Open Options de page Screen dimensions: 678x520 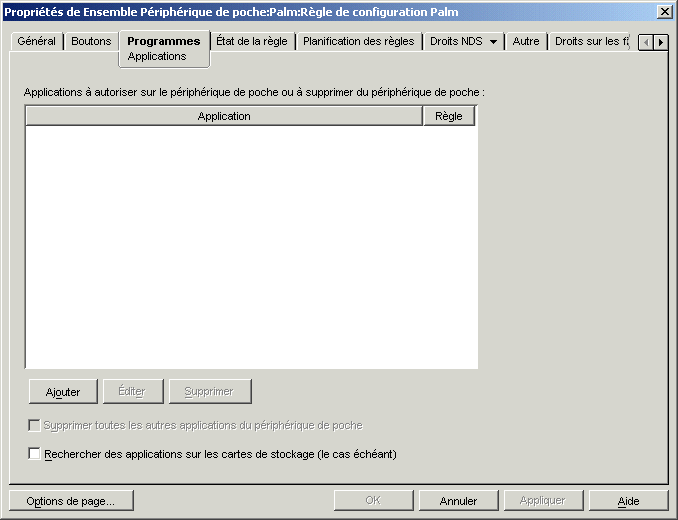(x=71, y=501)
